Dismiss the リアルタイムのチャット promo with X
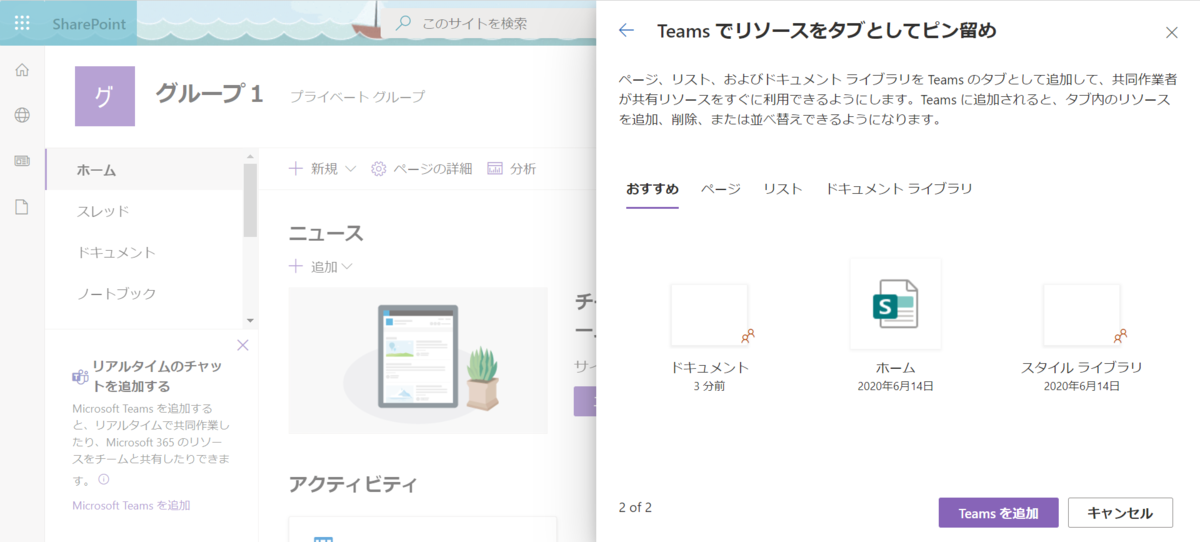The height and width of the screenshot is (542, 1200). click(x=242, y=345)
